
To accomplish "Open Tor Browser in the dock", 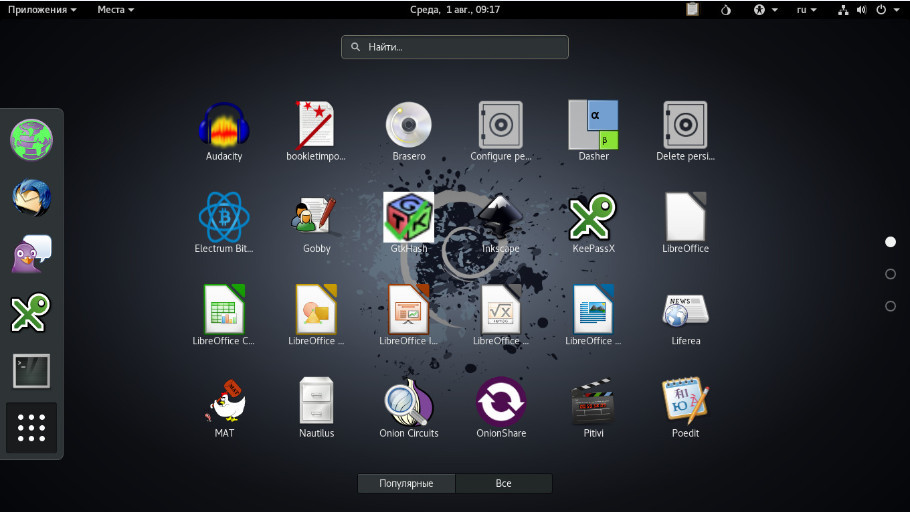I will tap(31, 139).
